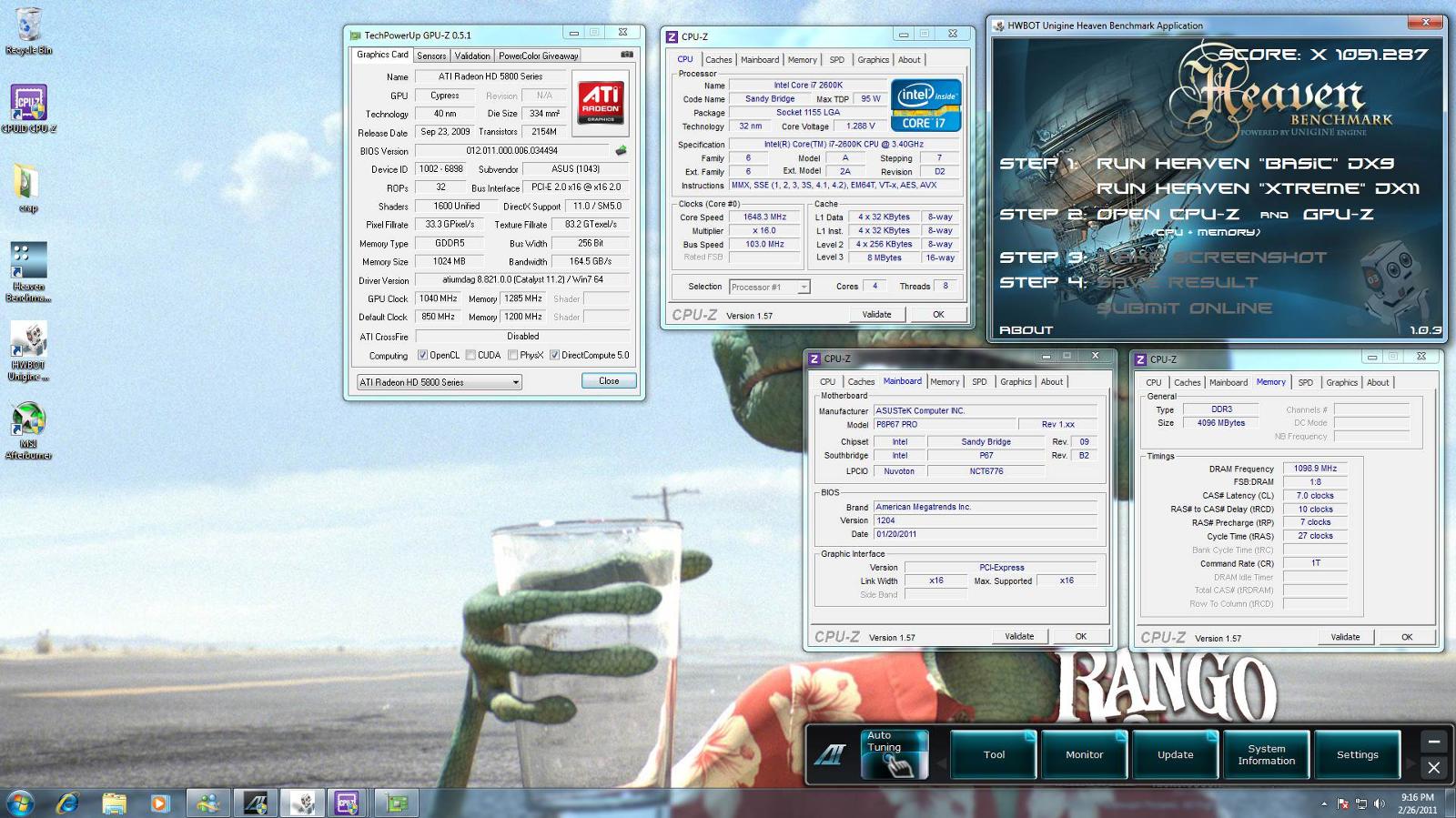Switch to HWBOT Heaven taskbar icon
Viewport: 1456px width, 818px height.
pos(302,803)
